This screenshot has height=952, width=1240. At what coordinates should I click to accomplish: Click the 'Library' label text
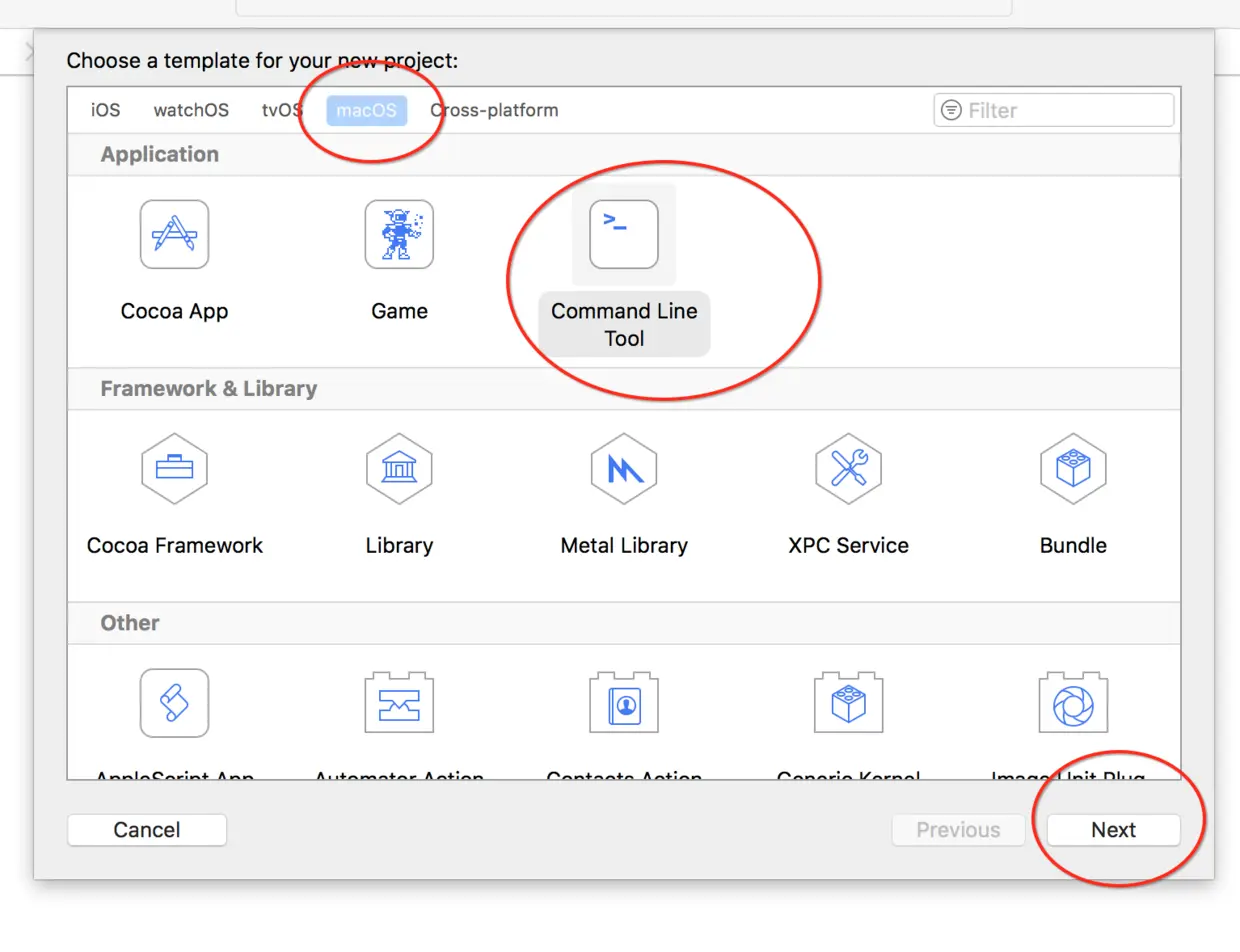click(x=399, y=545)
